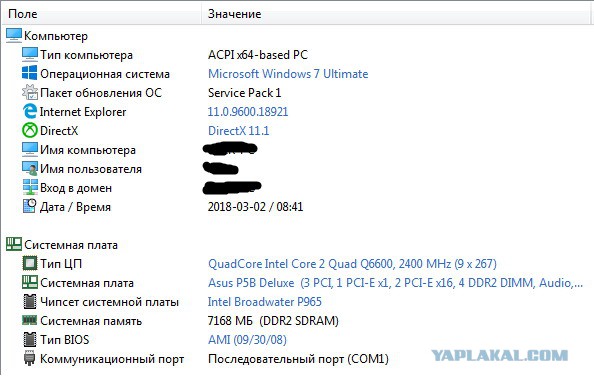This screenshot has width=594, height=385.
Task: Click the CPU icon beside Тип ЦП
Action: pyautogui.click(x=30, y=263)
